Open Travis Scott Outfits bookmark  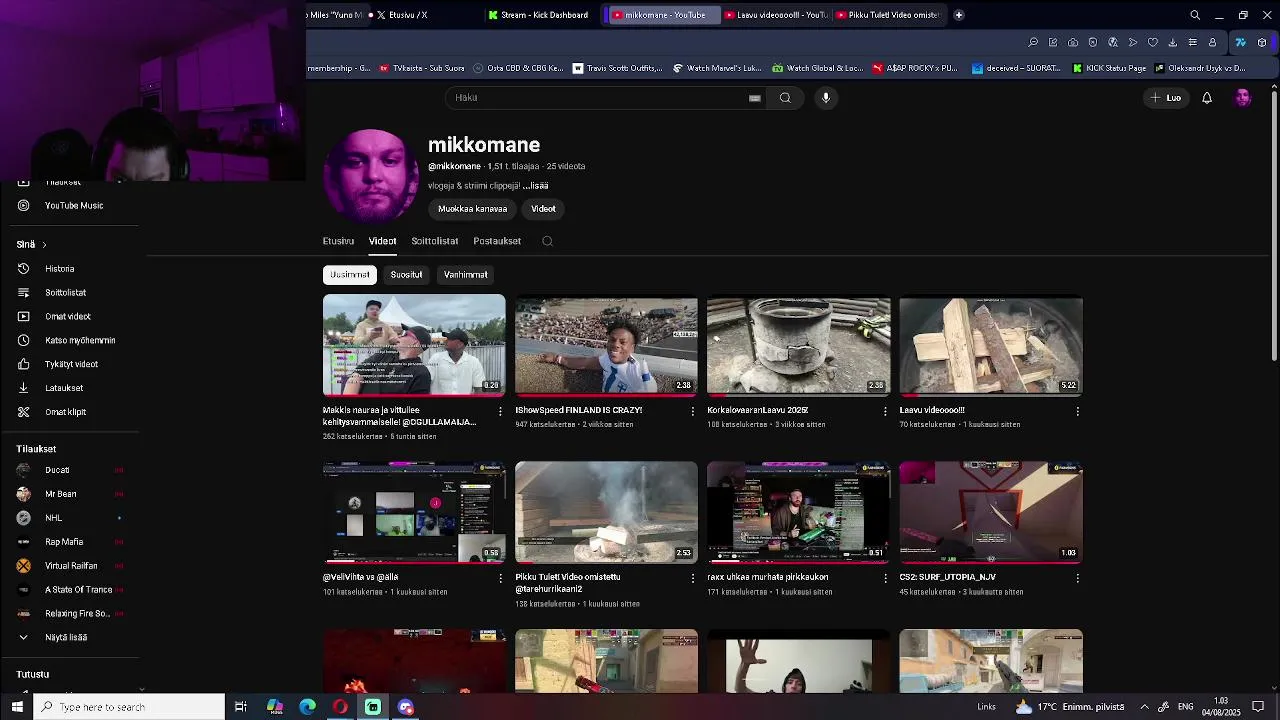pos(618,68)
